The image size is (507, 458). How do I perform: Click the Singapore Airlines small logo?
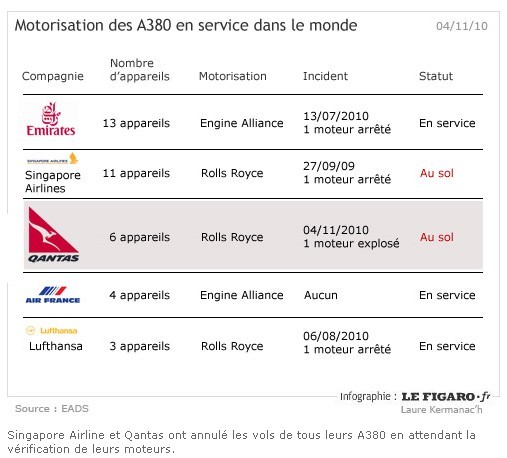click(52, 159)
